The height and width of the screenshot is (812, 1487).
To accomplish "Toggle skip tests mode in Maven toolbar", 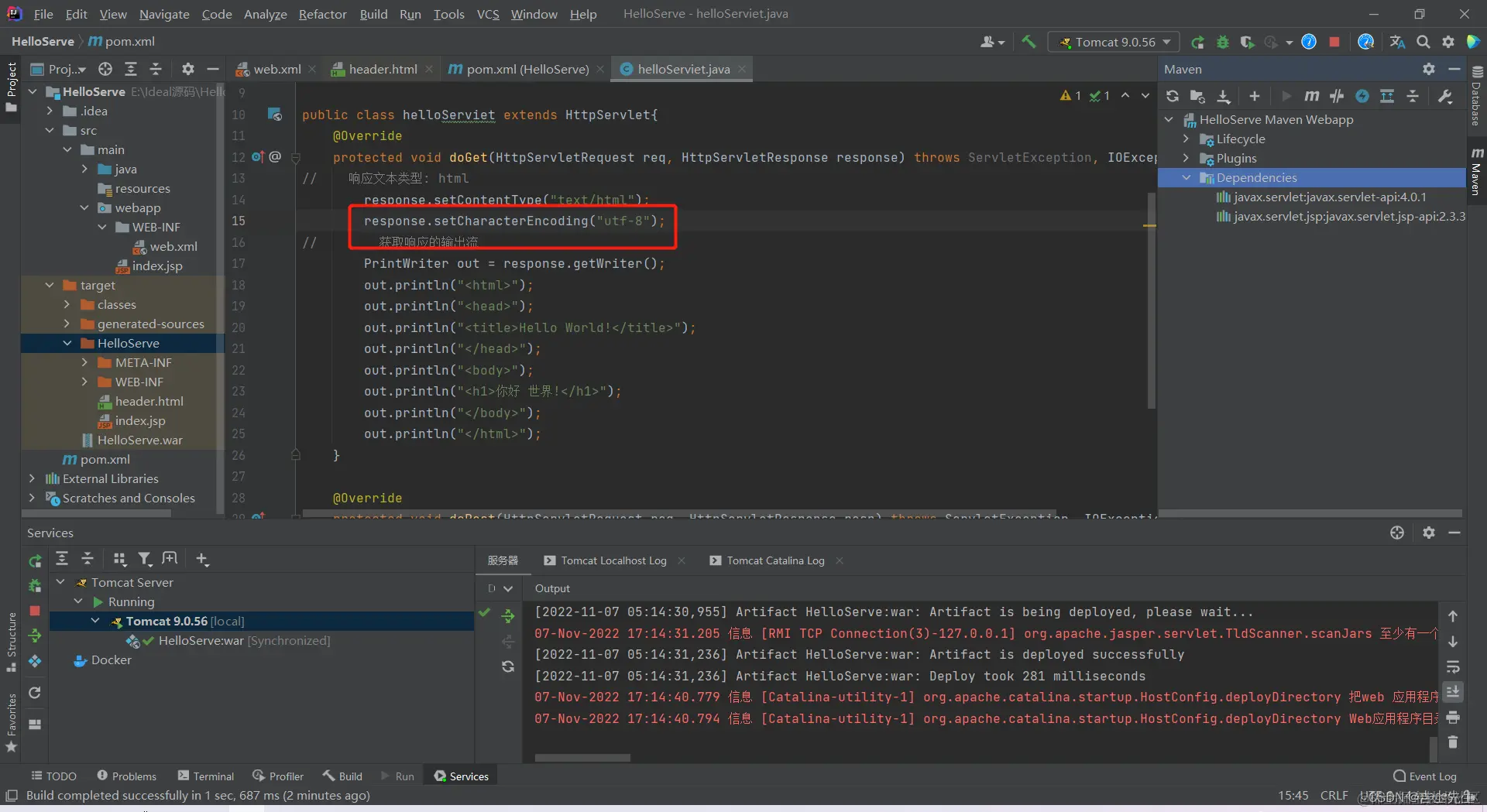I will [1362, 96].
